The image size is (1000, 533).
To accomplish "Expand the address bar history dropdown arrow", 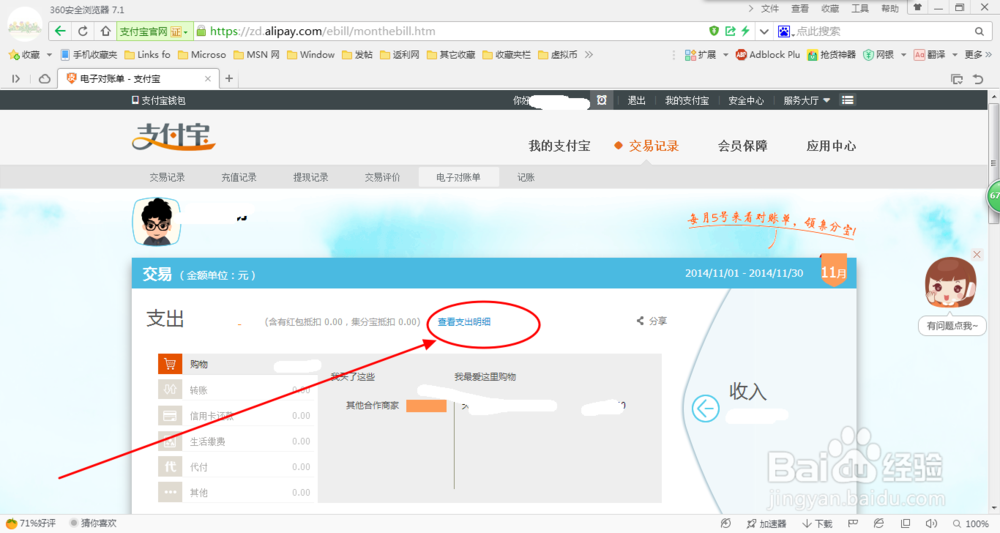I will pos(763,31).
